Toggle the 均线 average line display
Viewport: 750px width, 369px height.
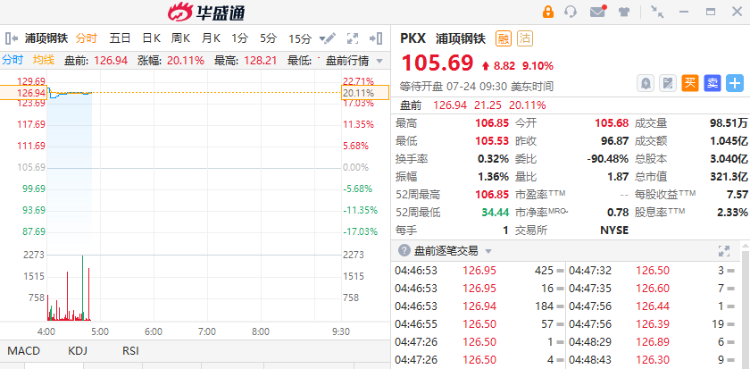[x=44, y=60]
